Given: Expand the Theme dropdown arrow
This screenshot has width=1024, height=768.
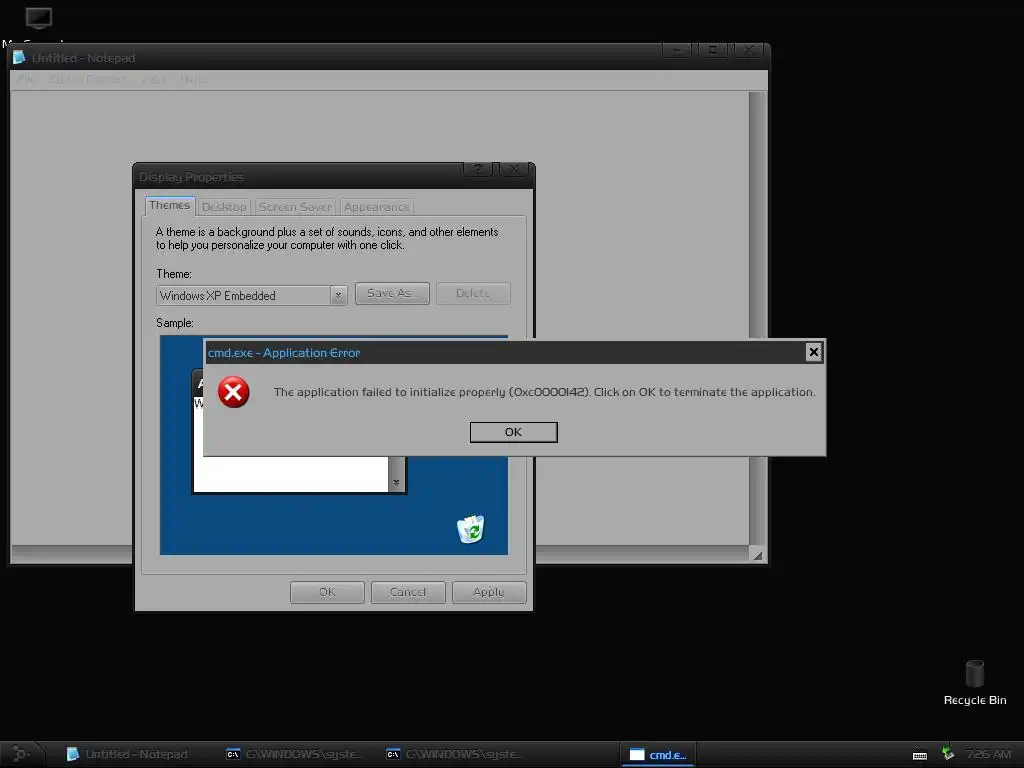Looking at the screenshot, I should (338, 295).
